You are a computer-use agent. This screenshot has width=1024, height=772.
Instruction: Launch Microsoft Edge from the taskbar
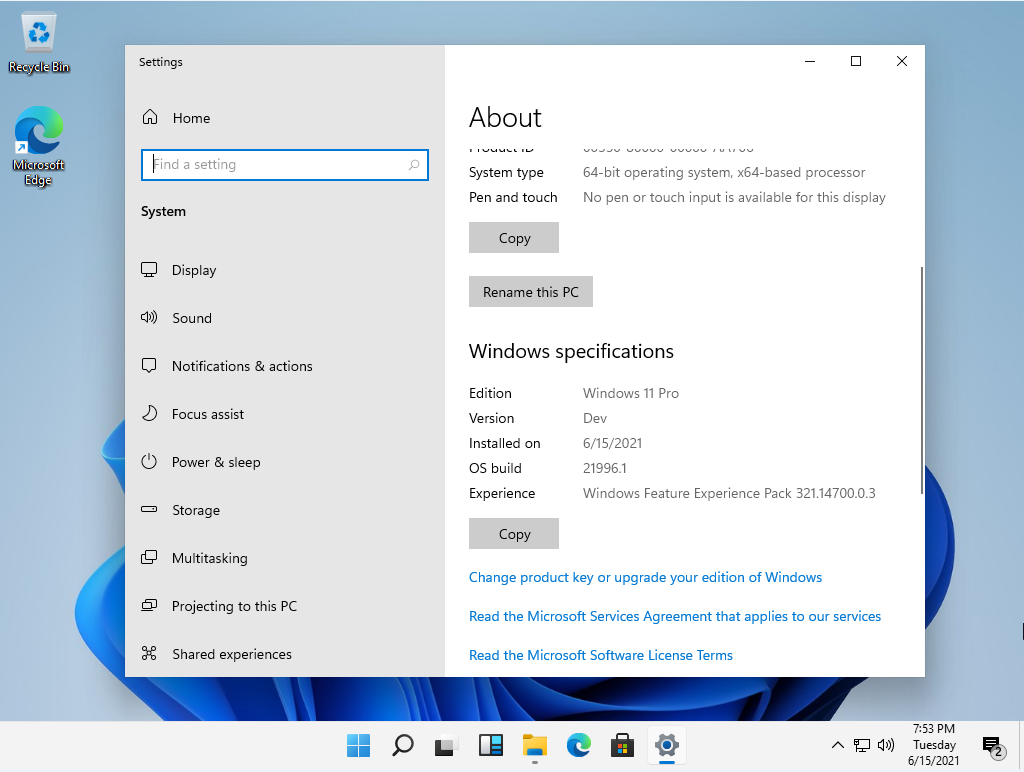point(578,745)
